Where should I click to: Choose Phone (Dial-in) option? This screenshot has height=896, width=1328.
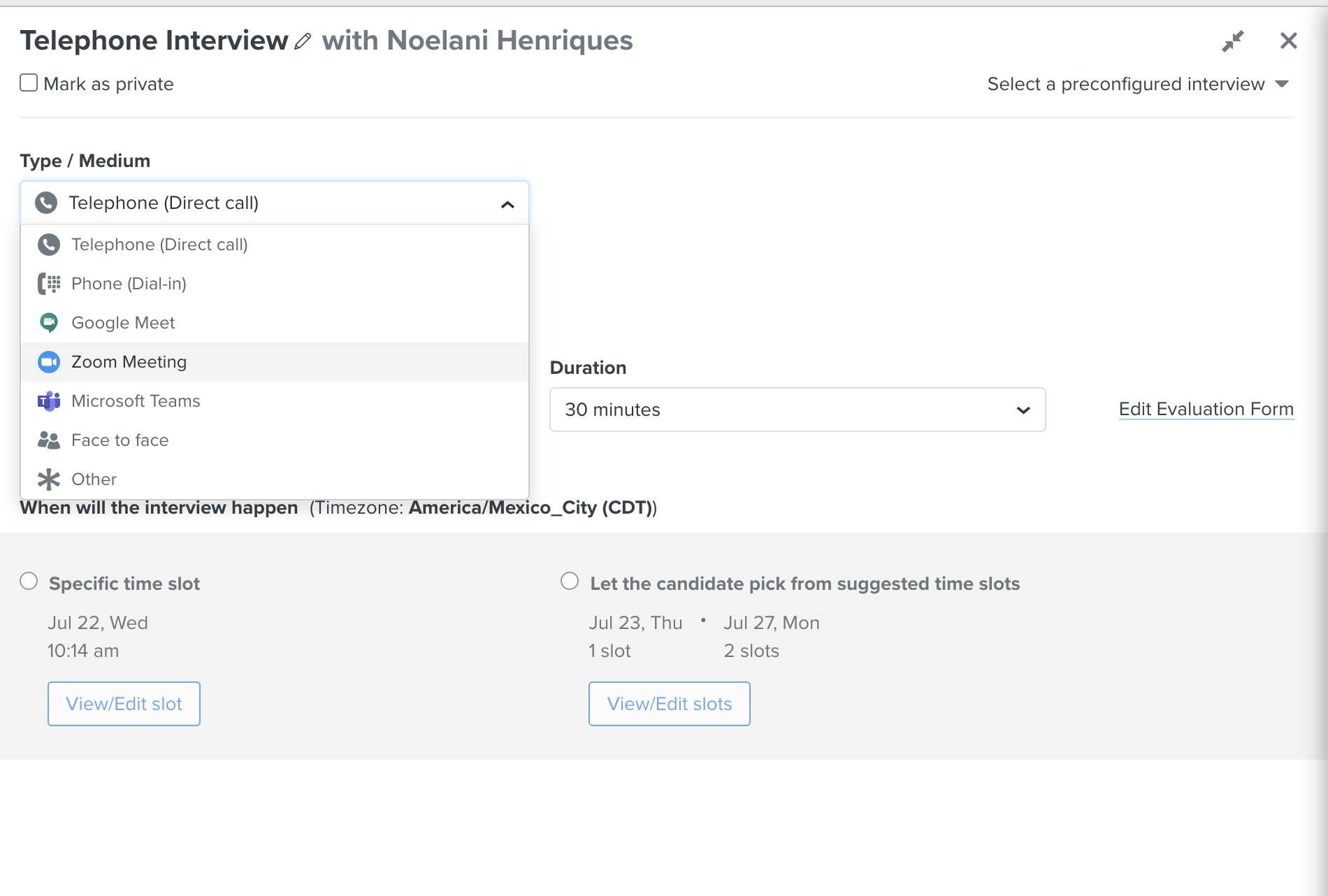click(275, 284)
